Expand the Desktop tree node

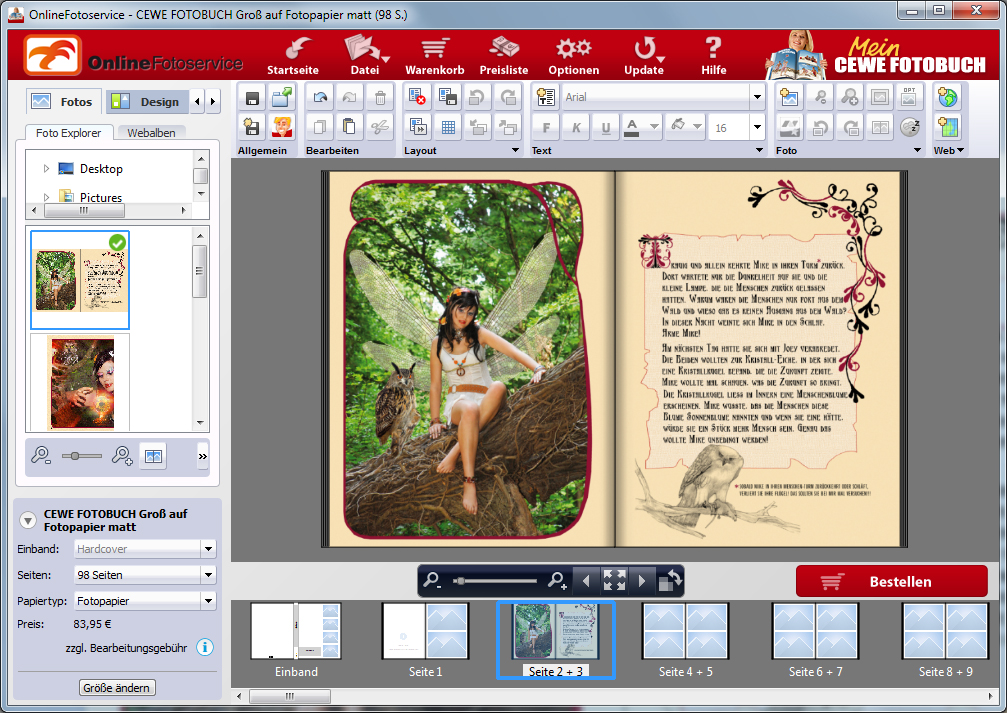pyautogui.click(x=46, y=169)
